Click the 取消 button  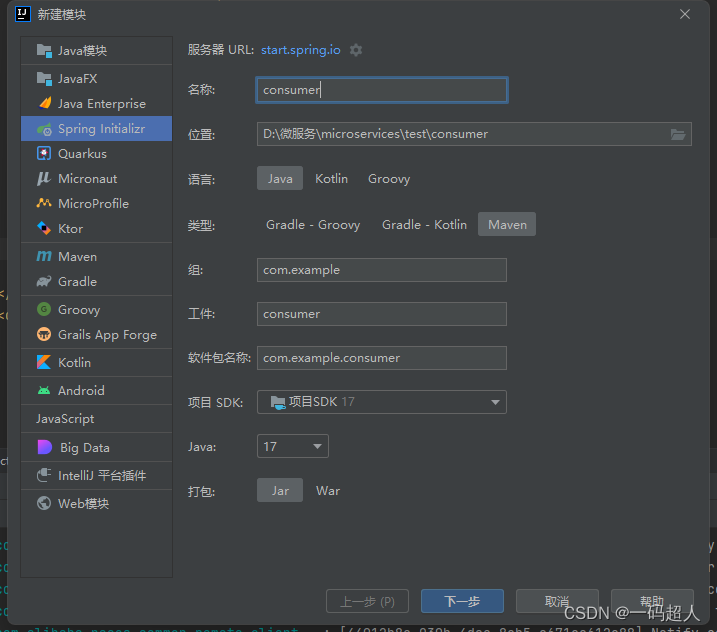click(557, 601)
